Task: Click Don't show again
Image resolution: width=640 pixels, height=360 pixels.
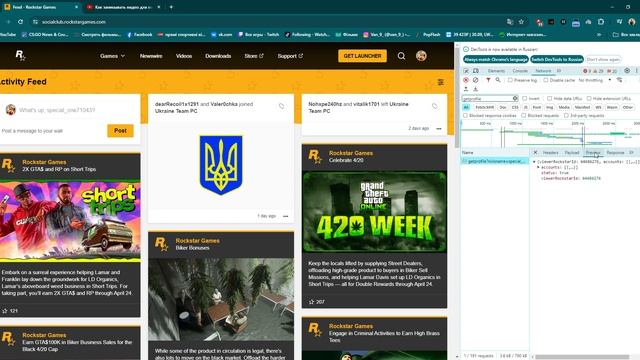Action: click(603, 60)
